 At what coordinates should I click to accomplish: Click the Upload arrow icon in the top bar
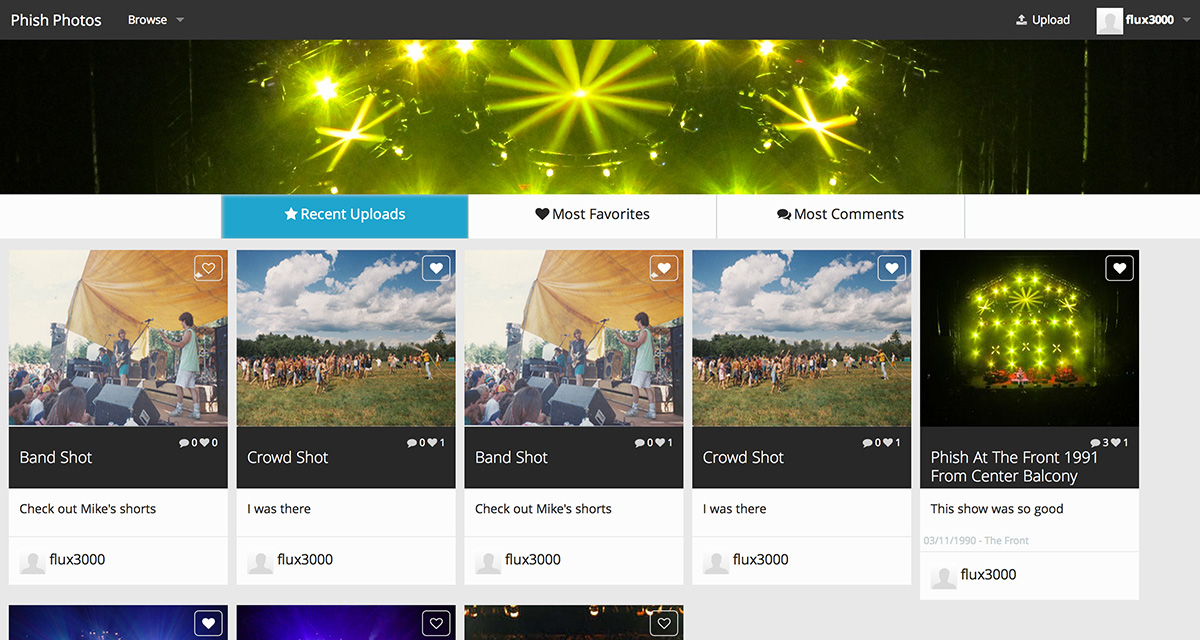click(x=1021, y=20)
